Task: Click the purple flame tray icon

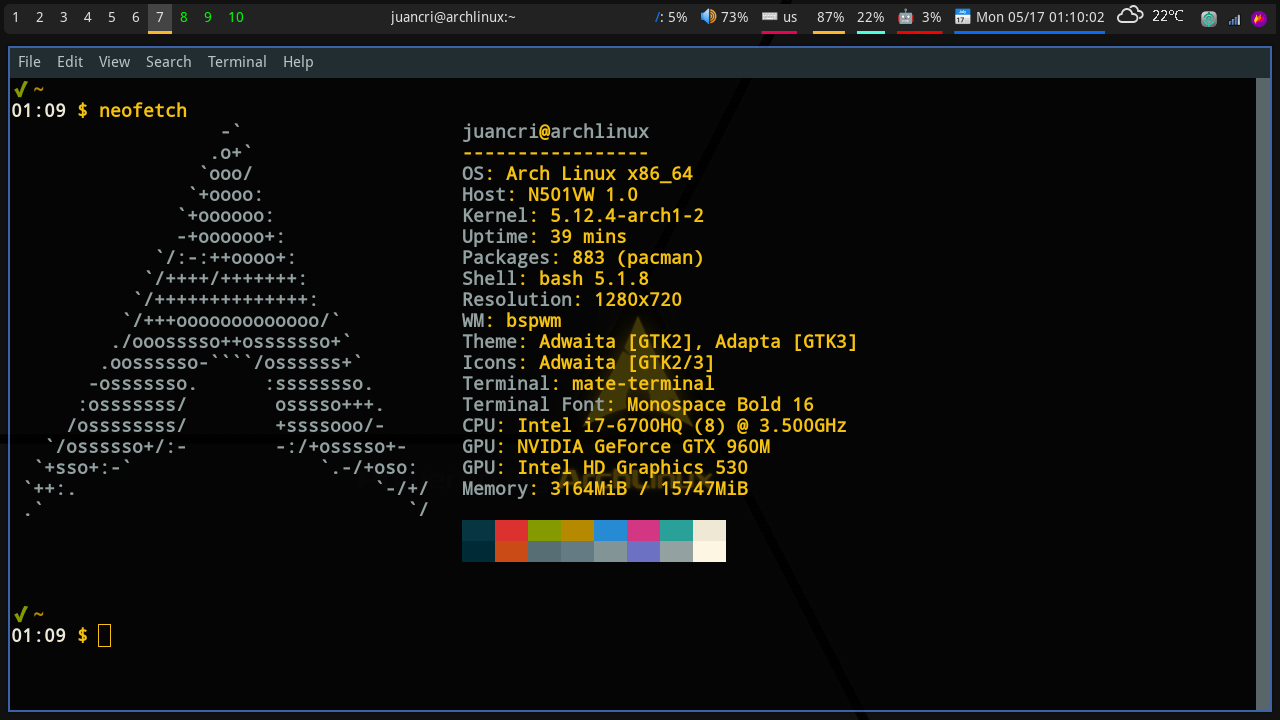Action: pyautogui.click(x=1258, y=18)
